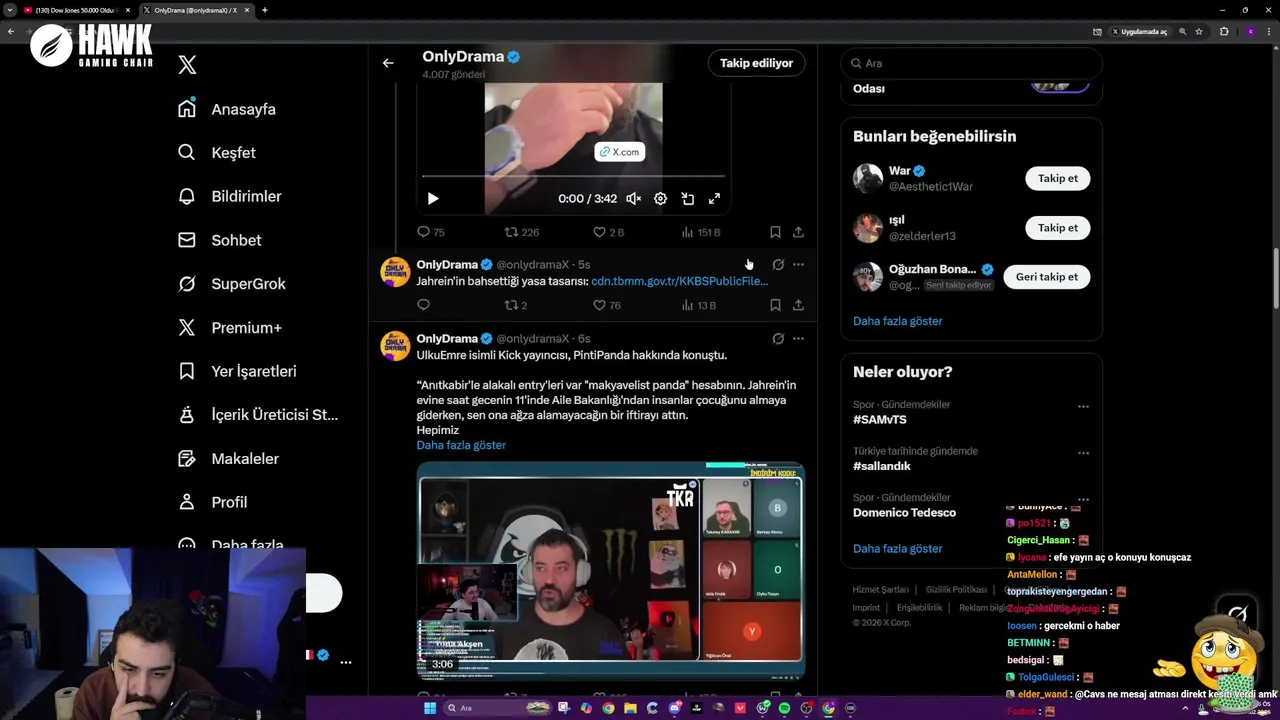Click the İçerik Üreticisi Stüdyosu icon
This screenshot has height=720, width=1280.
pos(187,414)
